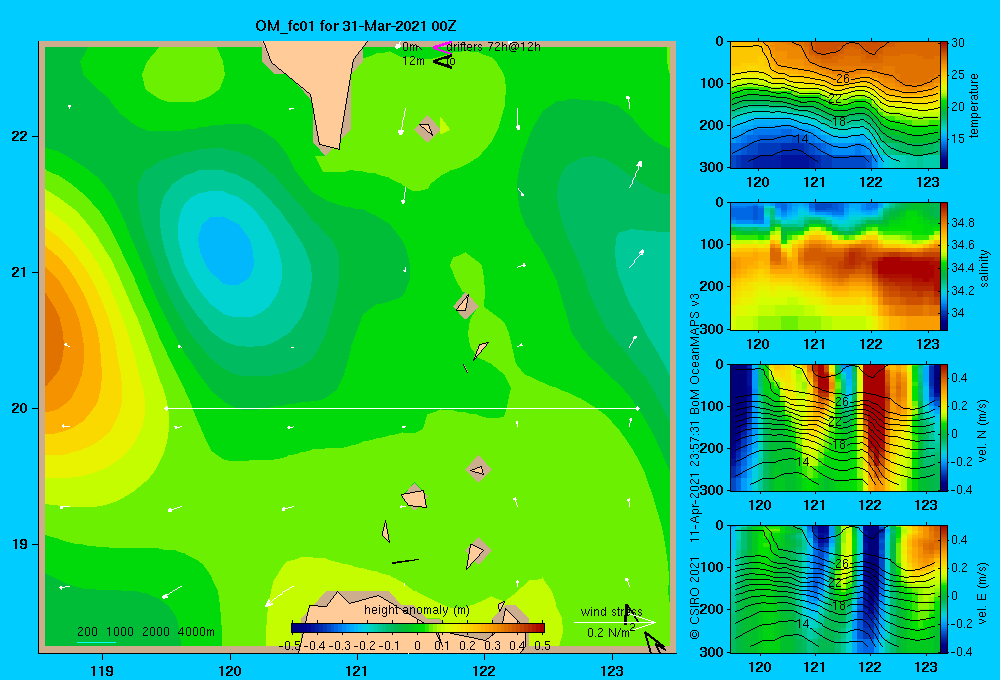Click the blue low height anomaly eddy center
The image size is (1000, 680).
pos(226,250)
